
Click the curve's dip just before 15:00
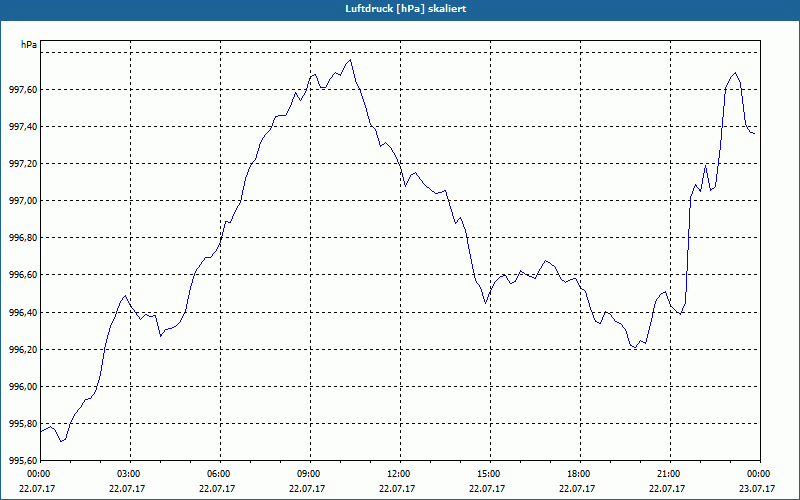pos(485,303)
